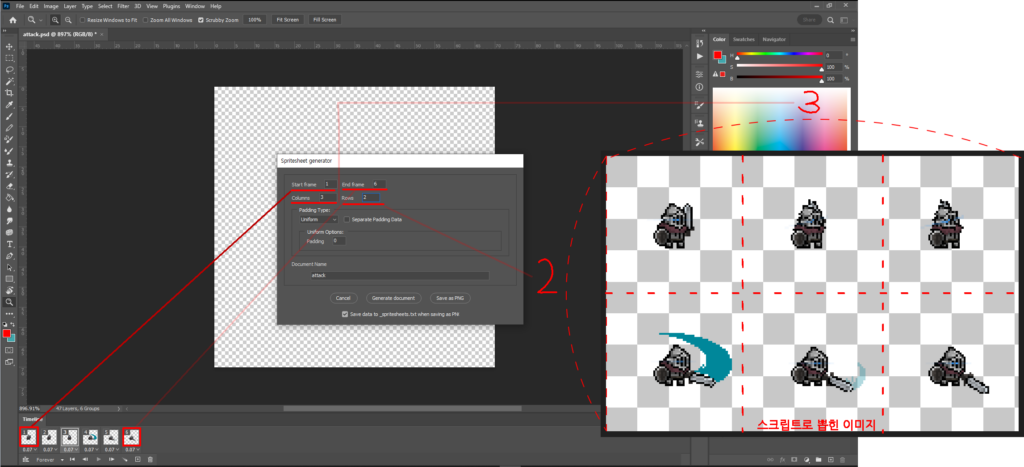This screenshot has height=467, width=1024.
Task: Uncheck Save data to _spritesheets.txt
Action: 345,314
